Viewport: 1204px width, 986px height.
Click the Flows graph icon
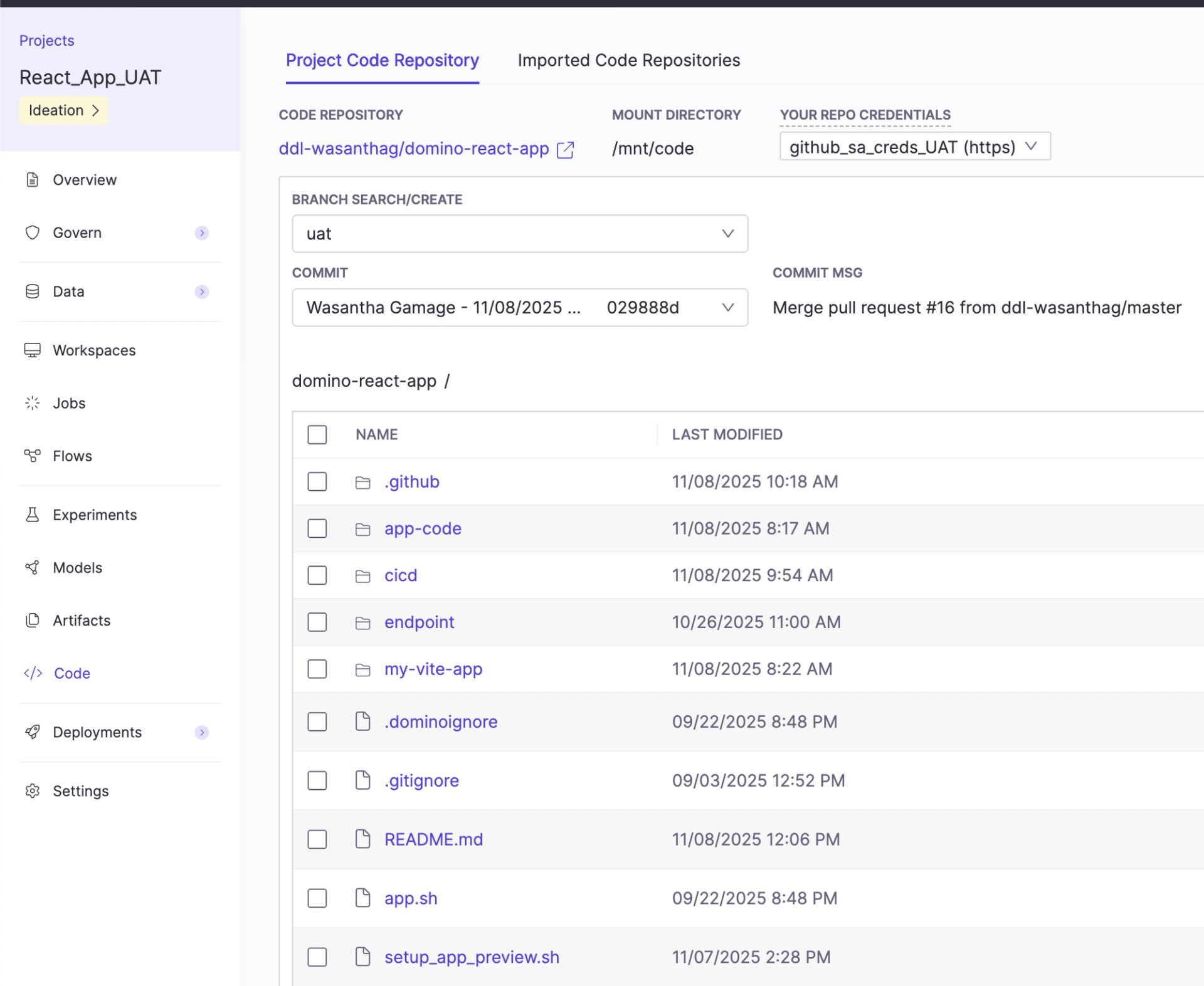[x=33, y=456]
